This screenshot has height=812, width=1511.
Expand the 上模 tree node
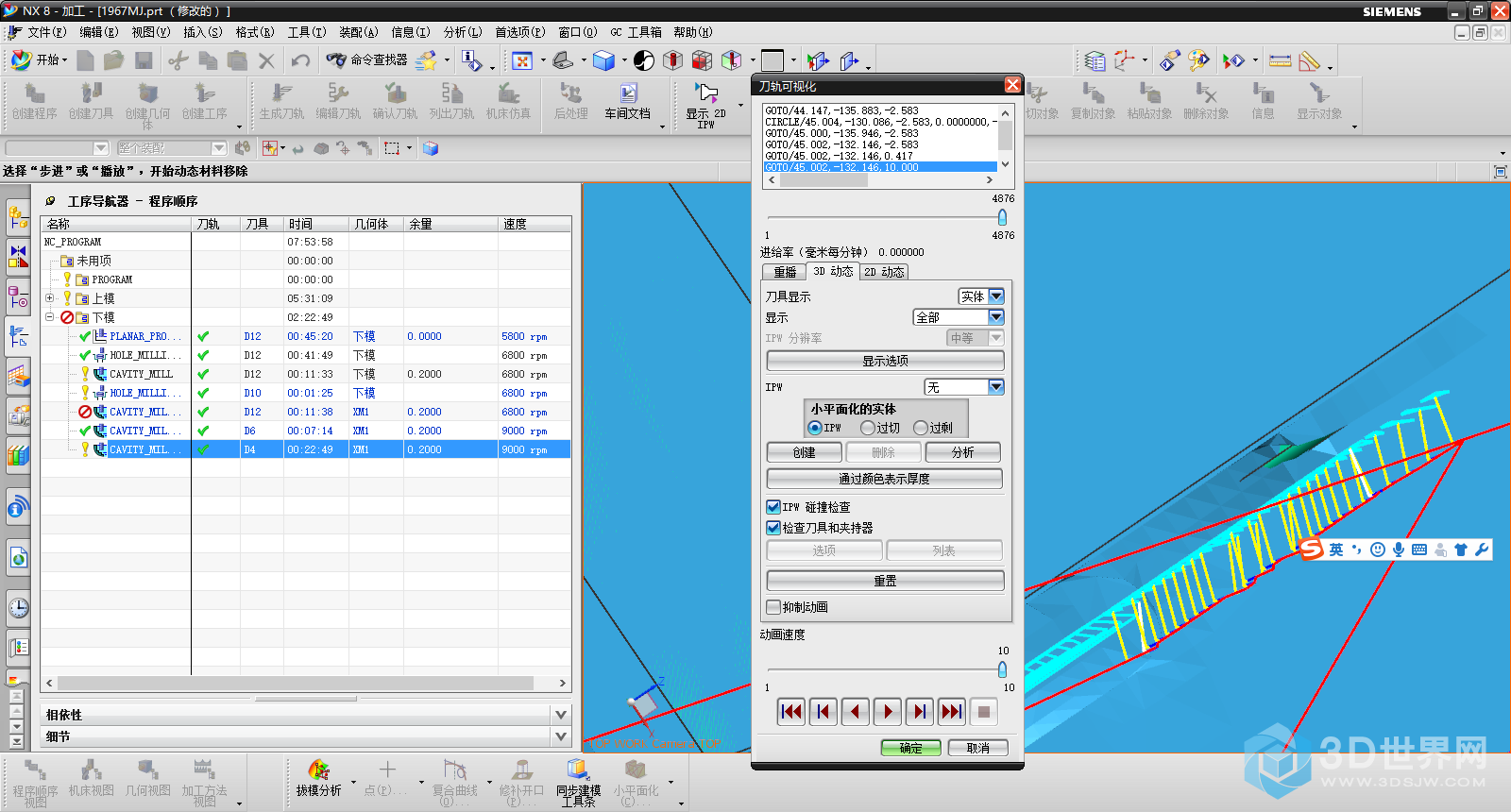pyautogui.click(x=50, y=297)
